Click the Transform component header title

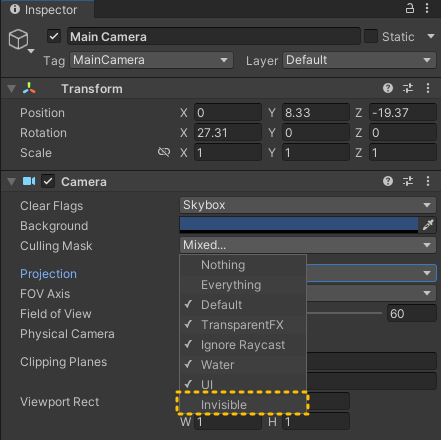click(92, 89)
